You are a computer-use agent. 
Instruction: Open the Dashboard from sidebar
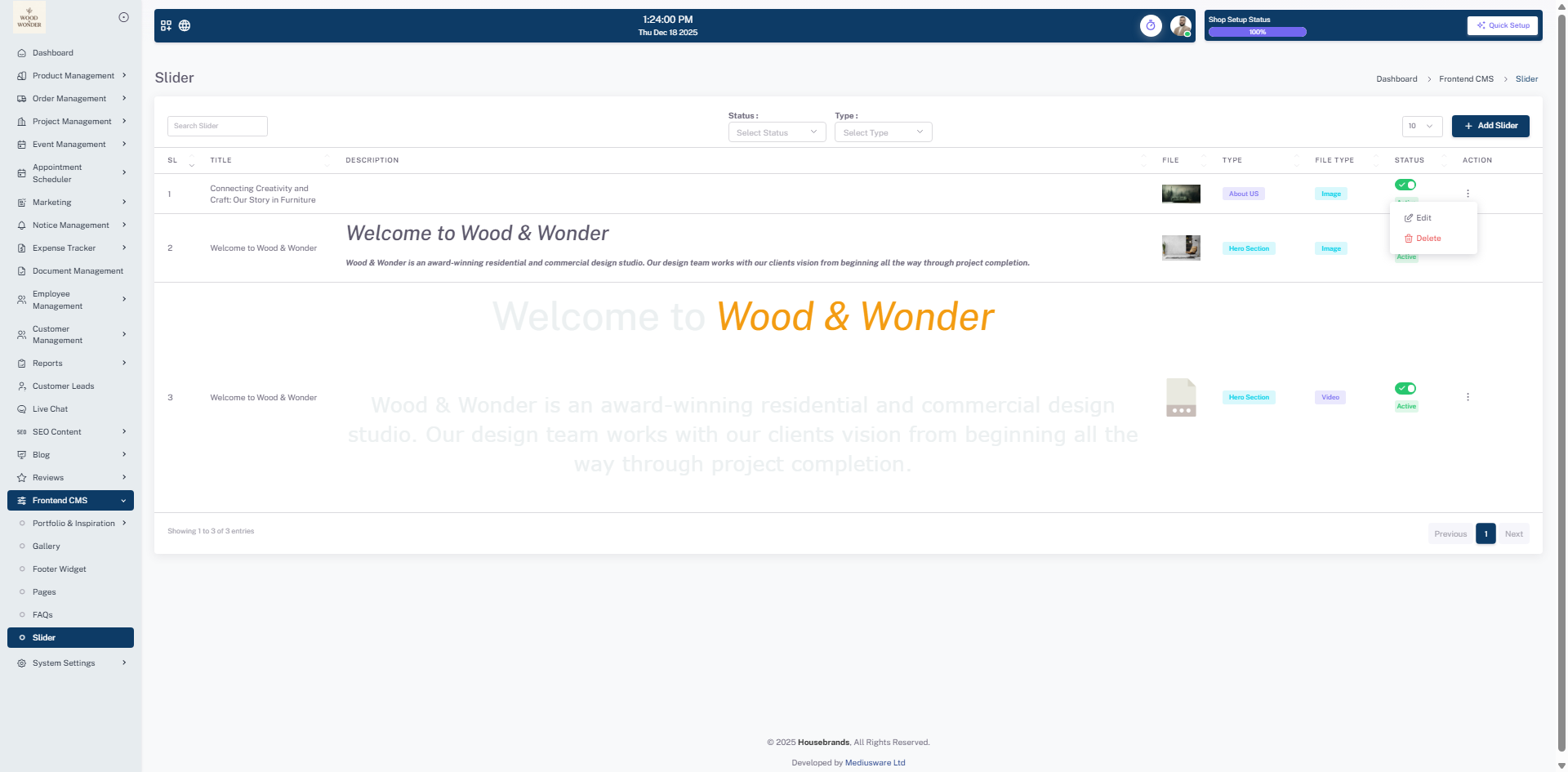53,53
